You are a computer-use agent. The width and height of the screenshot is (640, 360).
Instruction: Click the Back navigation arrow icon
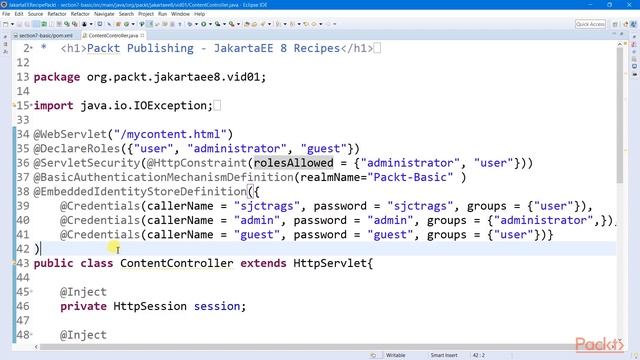(314, 24)
